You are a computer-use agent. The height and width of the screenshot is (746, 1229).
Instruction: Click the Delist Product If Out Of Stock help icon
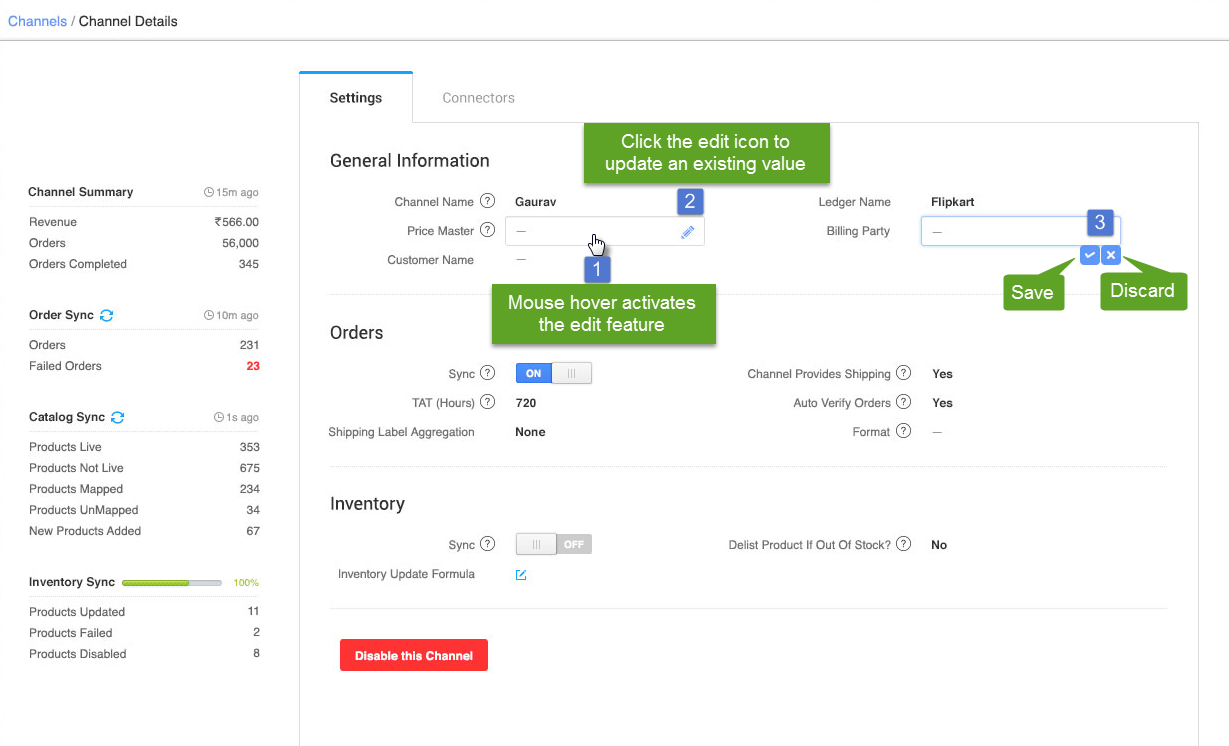(x=903, y=543)
